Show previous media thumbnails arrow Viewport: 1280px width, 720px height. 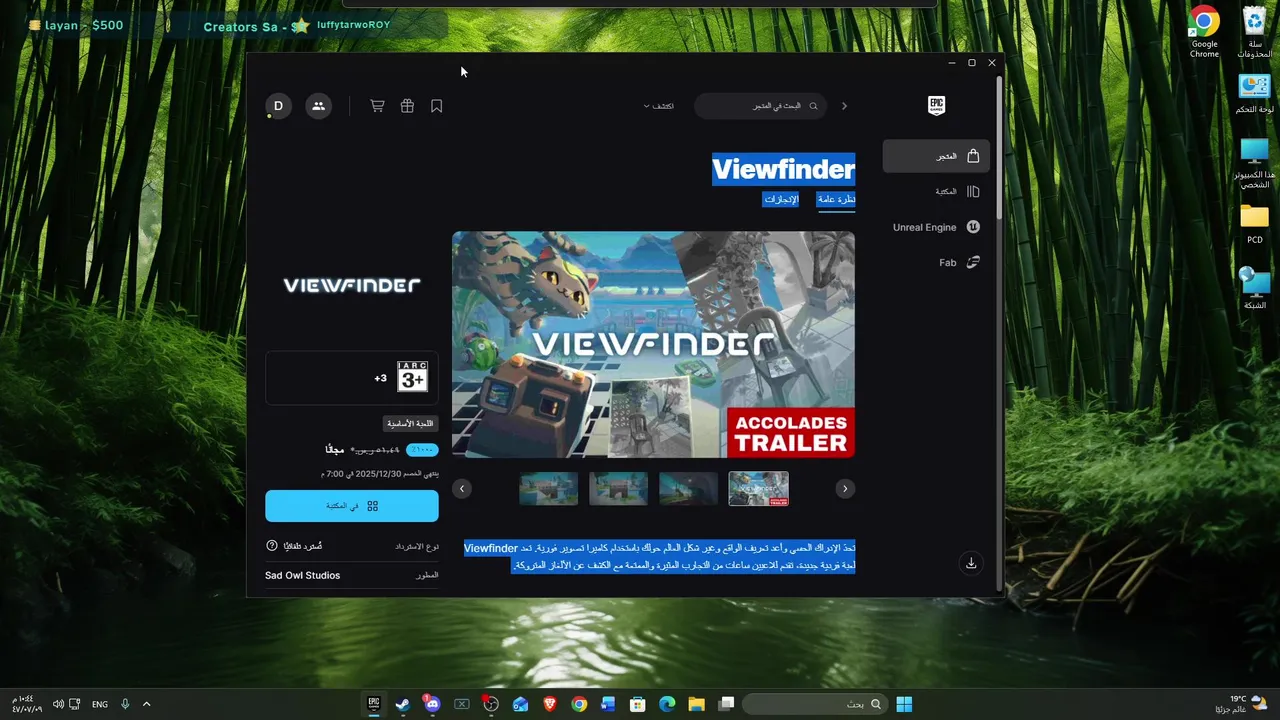point(461,489)
